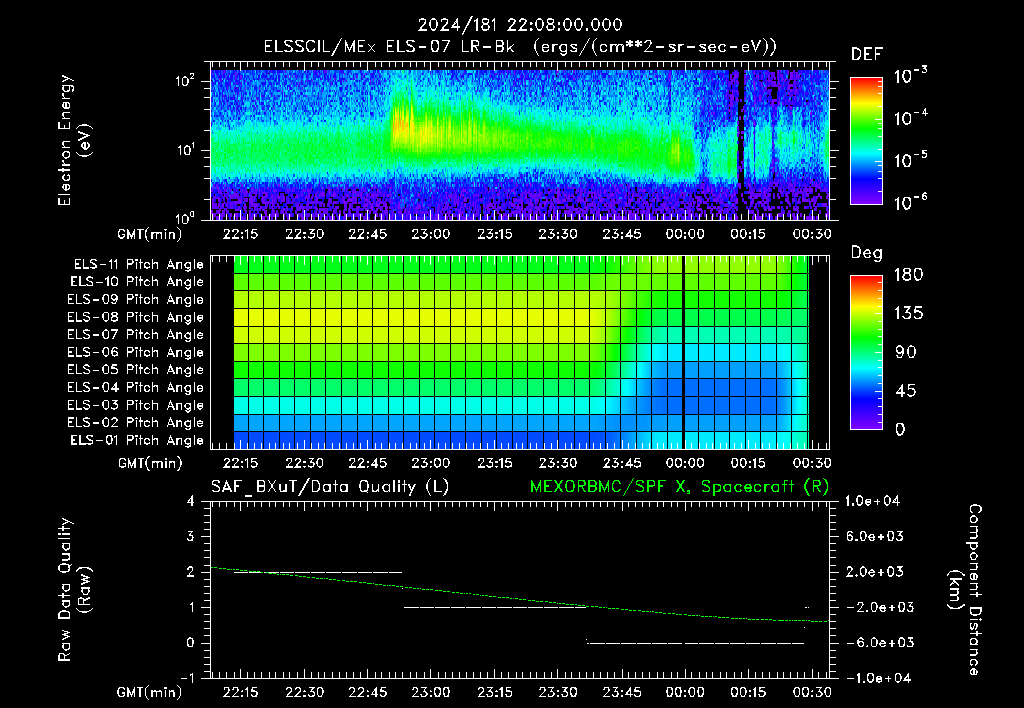Click the Raw Data Quality axis label
The width and height of the screenshot is (1024, 708).
74,590
